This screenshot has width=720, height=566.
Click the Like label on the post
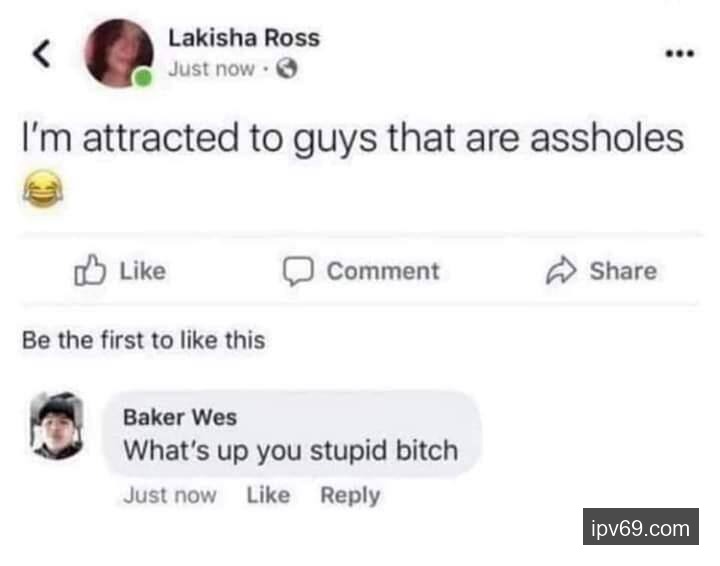pos(143,271)
